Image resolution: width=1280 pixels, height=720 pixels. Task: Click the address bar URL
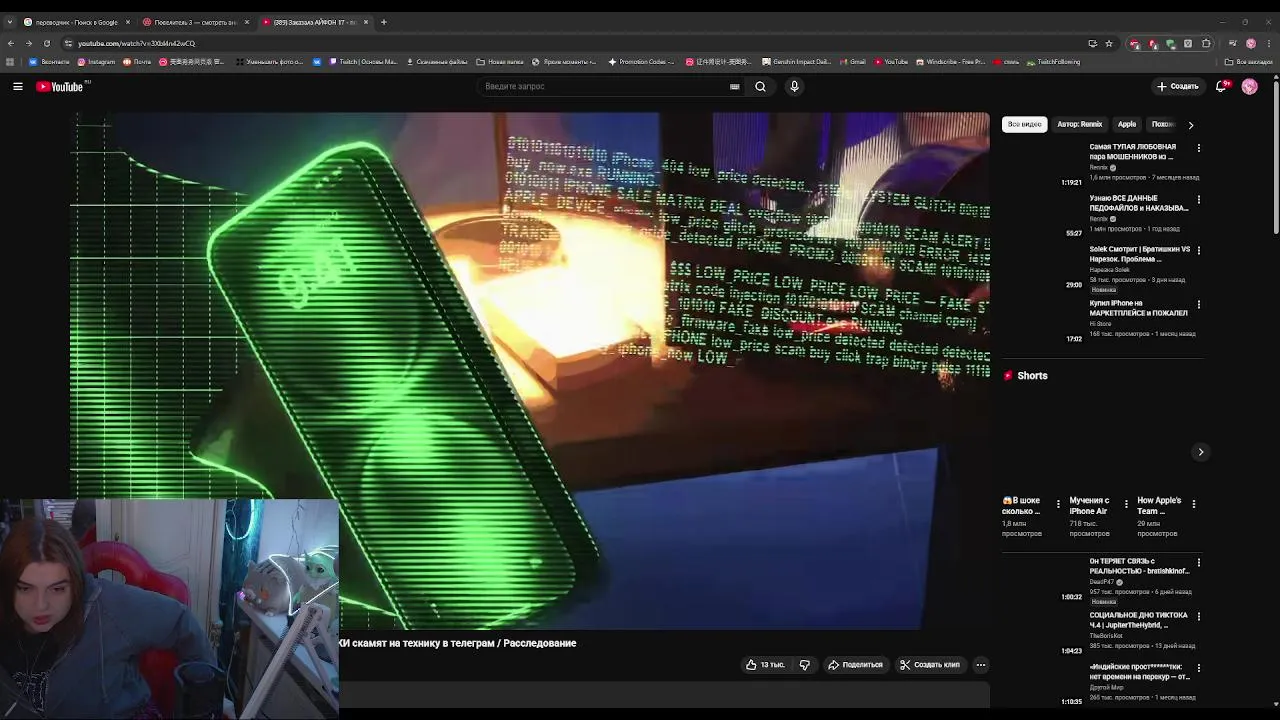(137, 43)
